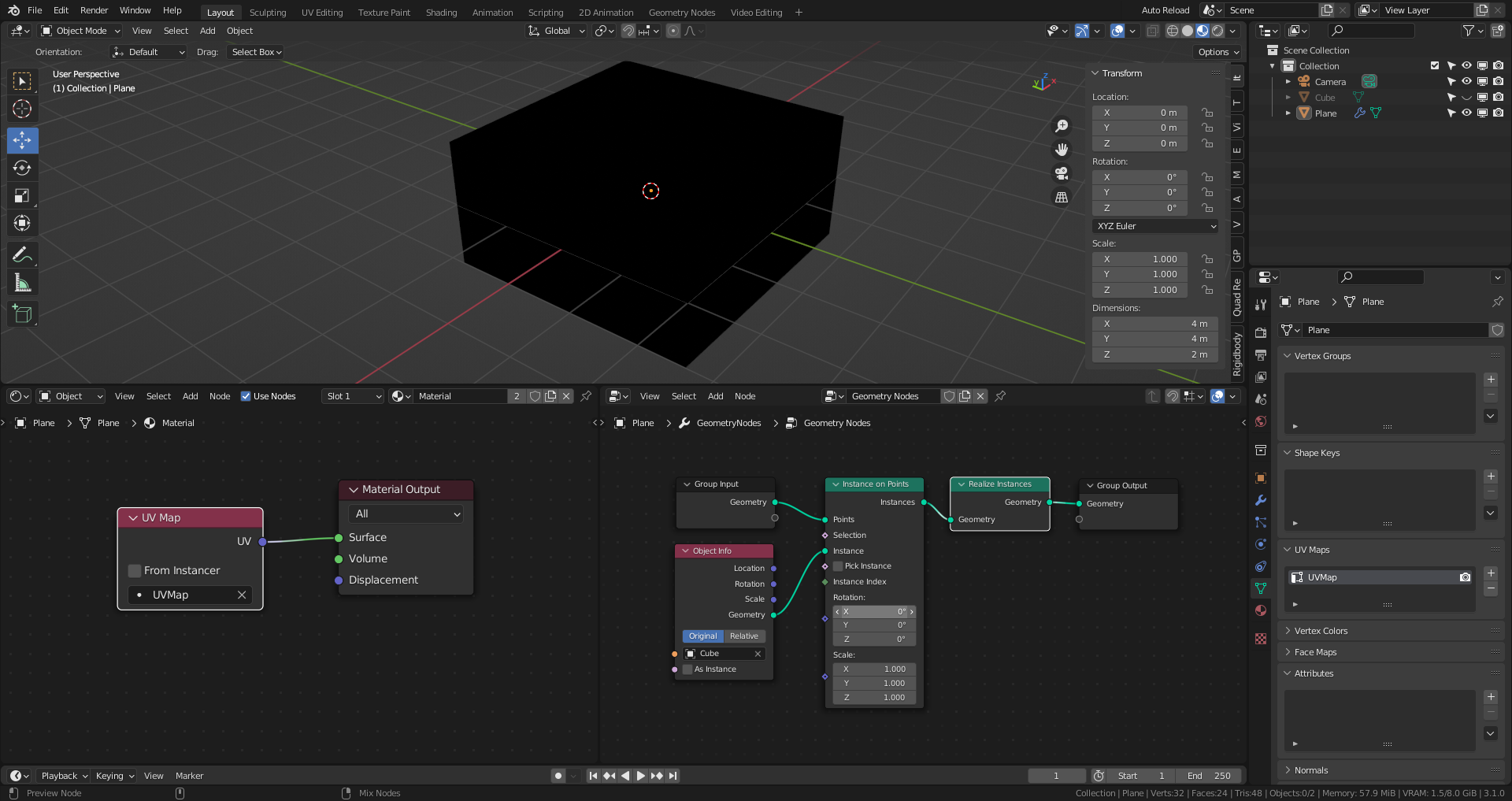Open the Object Mode dropdown
The width and height of the screenshot is (1512, 801).
pyautogui.click(x=80, y=31)
